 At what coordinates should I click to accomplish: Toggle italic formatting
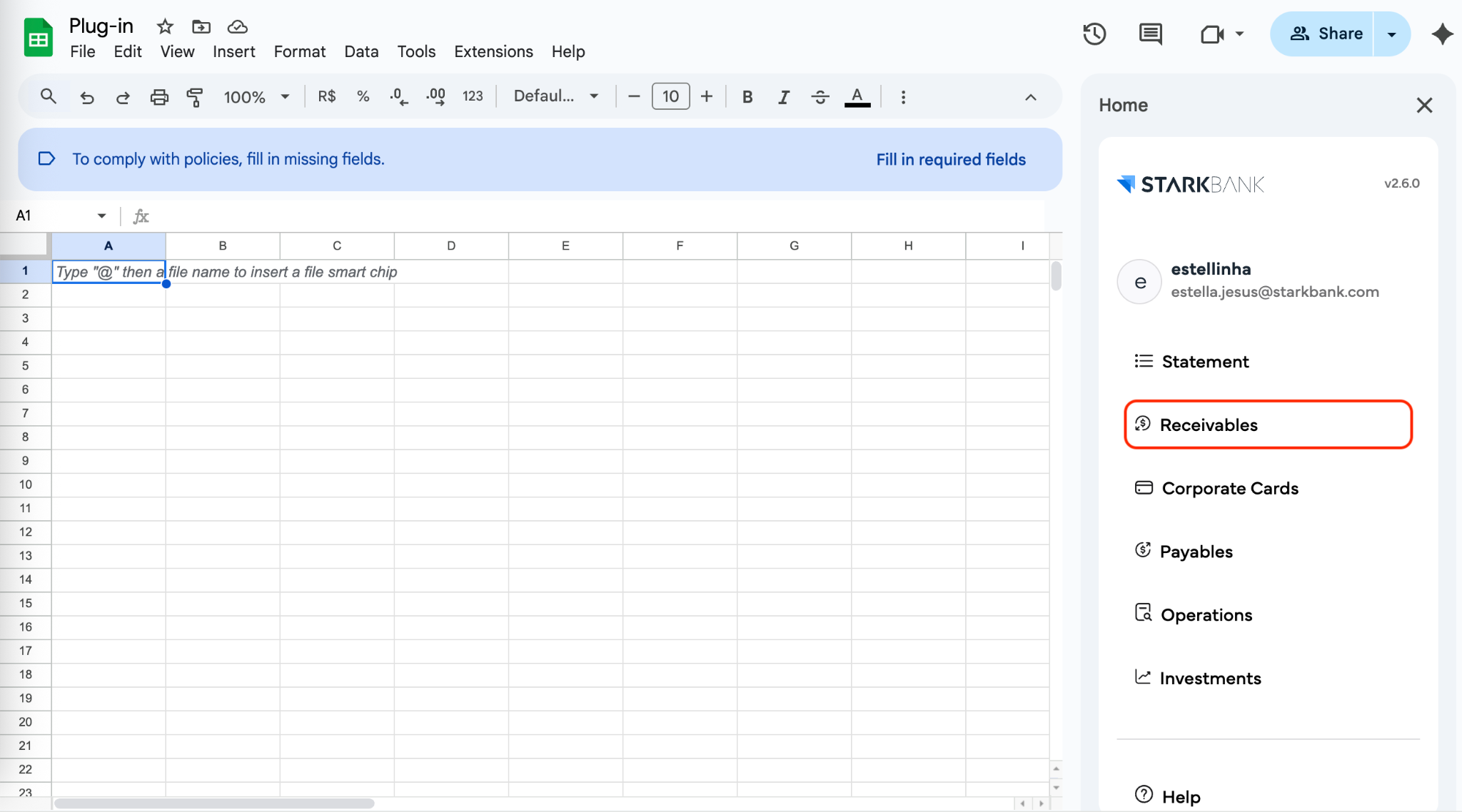click(784, 97)
